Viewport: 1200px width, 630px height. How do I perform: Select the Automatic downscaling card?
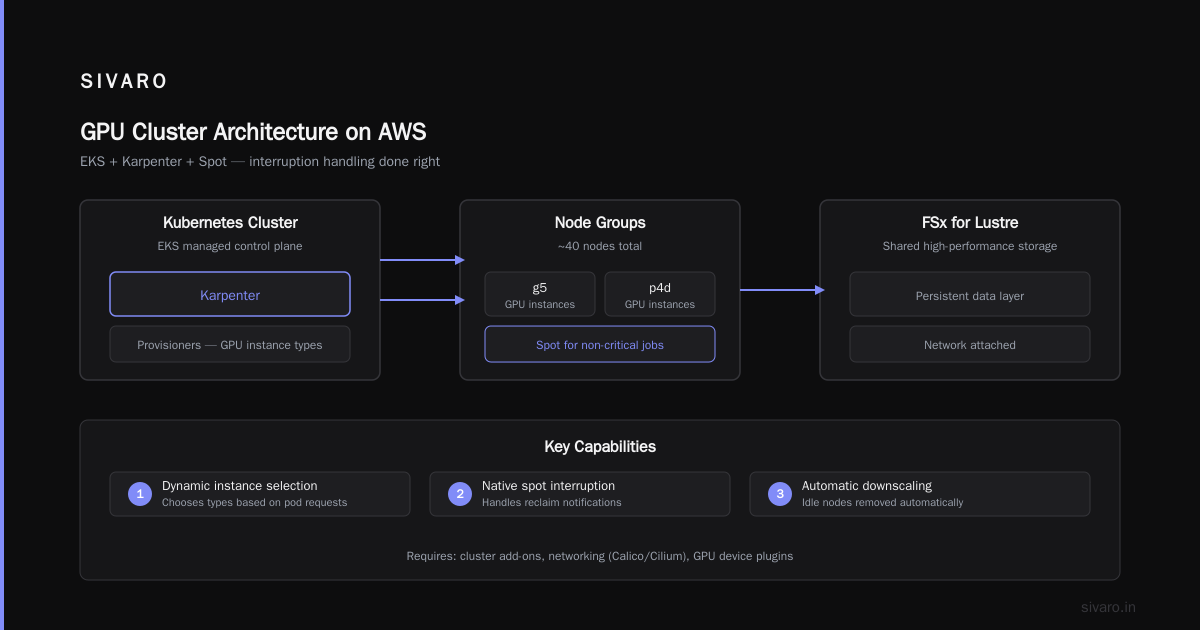[x=920, y=494]
